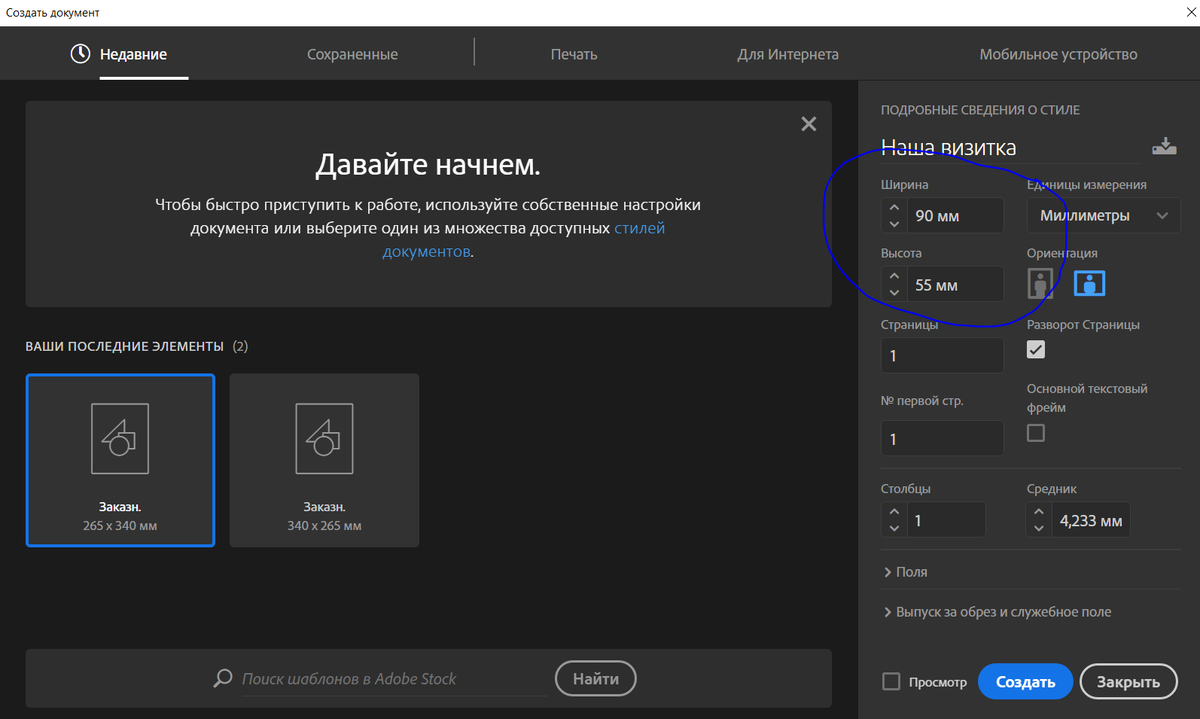This screenshot has width=1200, height=719.
Task: Switch to the Недавние tab
Action: 133,54
